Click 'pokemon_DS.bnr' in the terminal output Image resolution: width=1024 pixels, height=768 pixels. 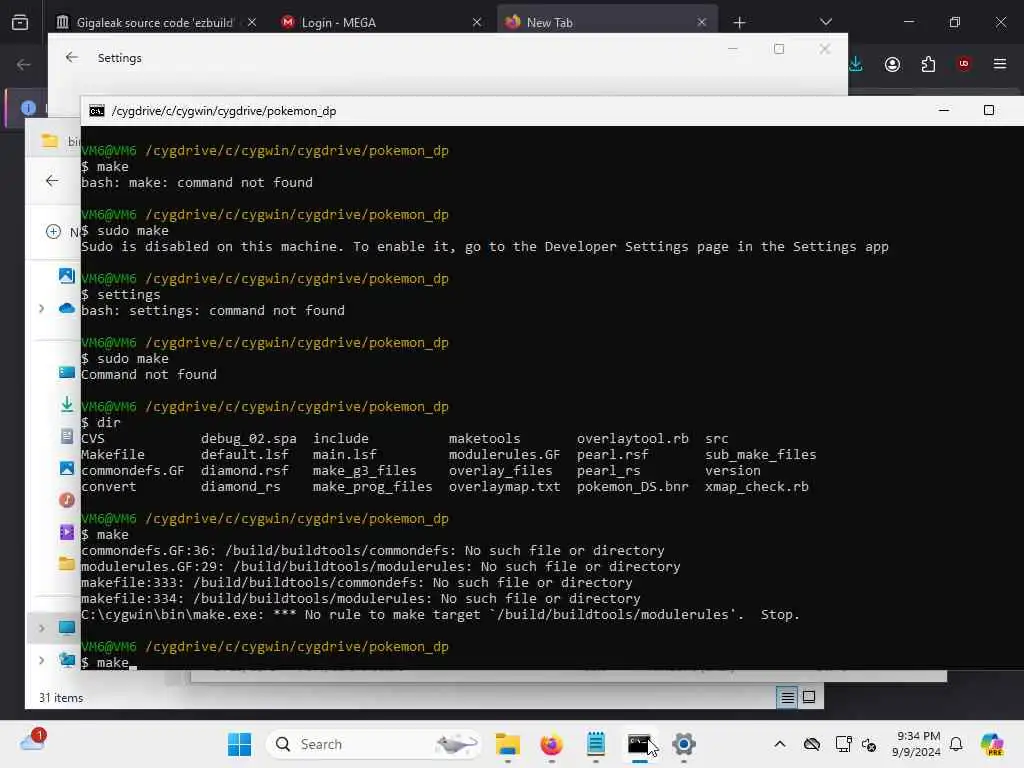[632, 487]
